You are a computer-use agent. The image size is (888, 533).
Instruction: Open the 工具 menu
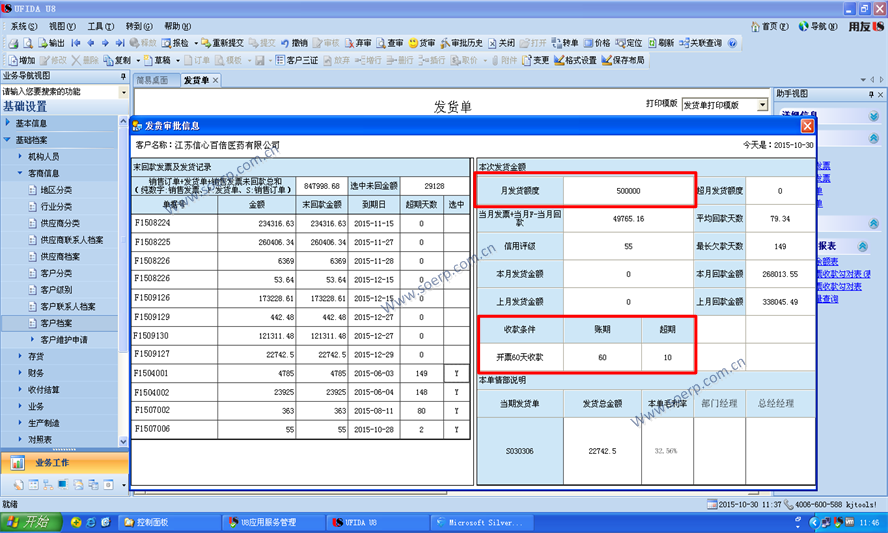click(100, 26)
